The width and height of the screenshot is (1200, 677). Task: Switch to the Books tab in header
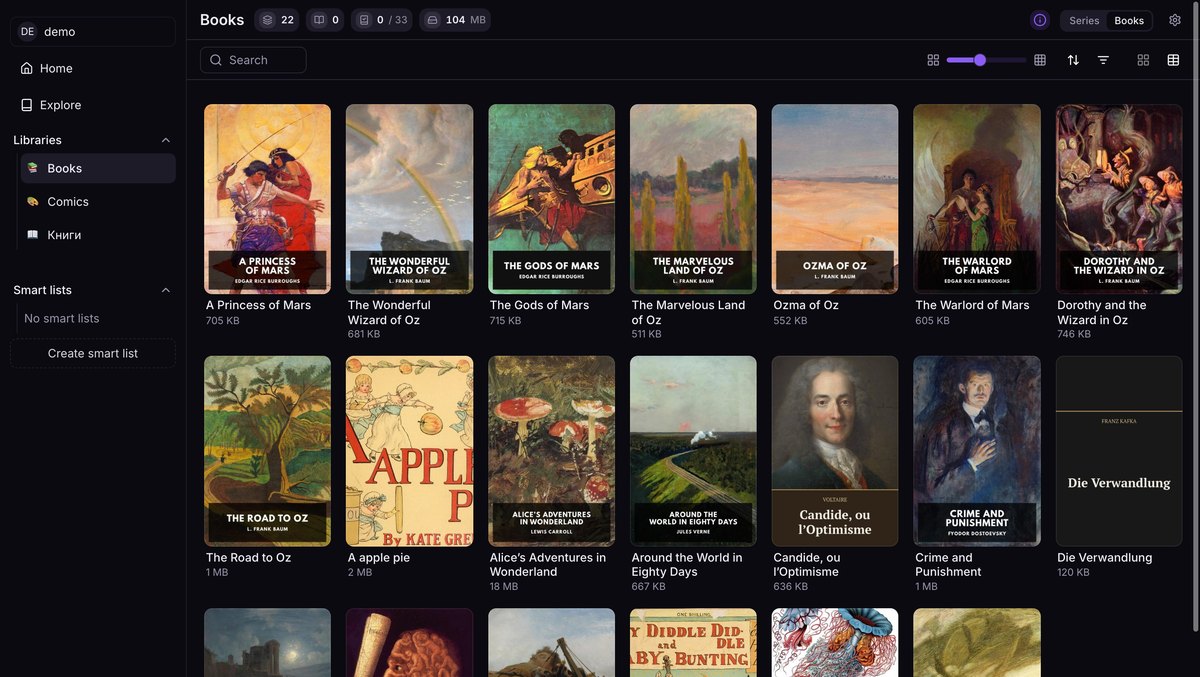(1129, 20)
